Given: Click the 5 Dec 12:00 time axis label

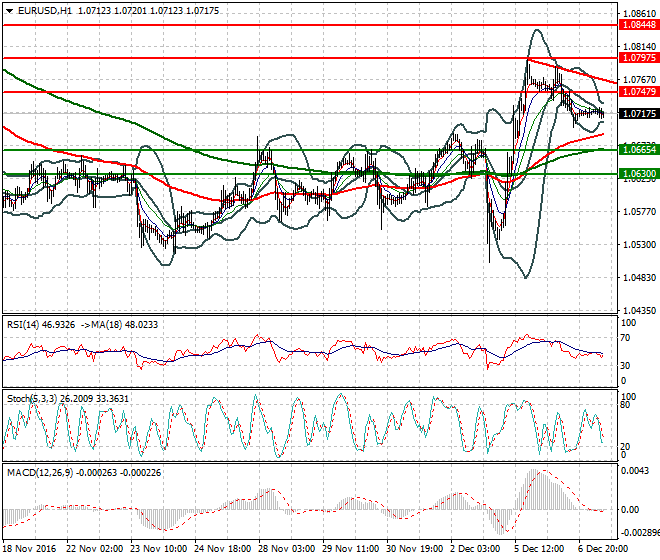Looking at the screenshot, I should [540, 549].
